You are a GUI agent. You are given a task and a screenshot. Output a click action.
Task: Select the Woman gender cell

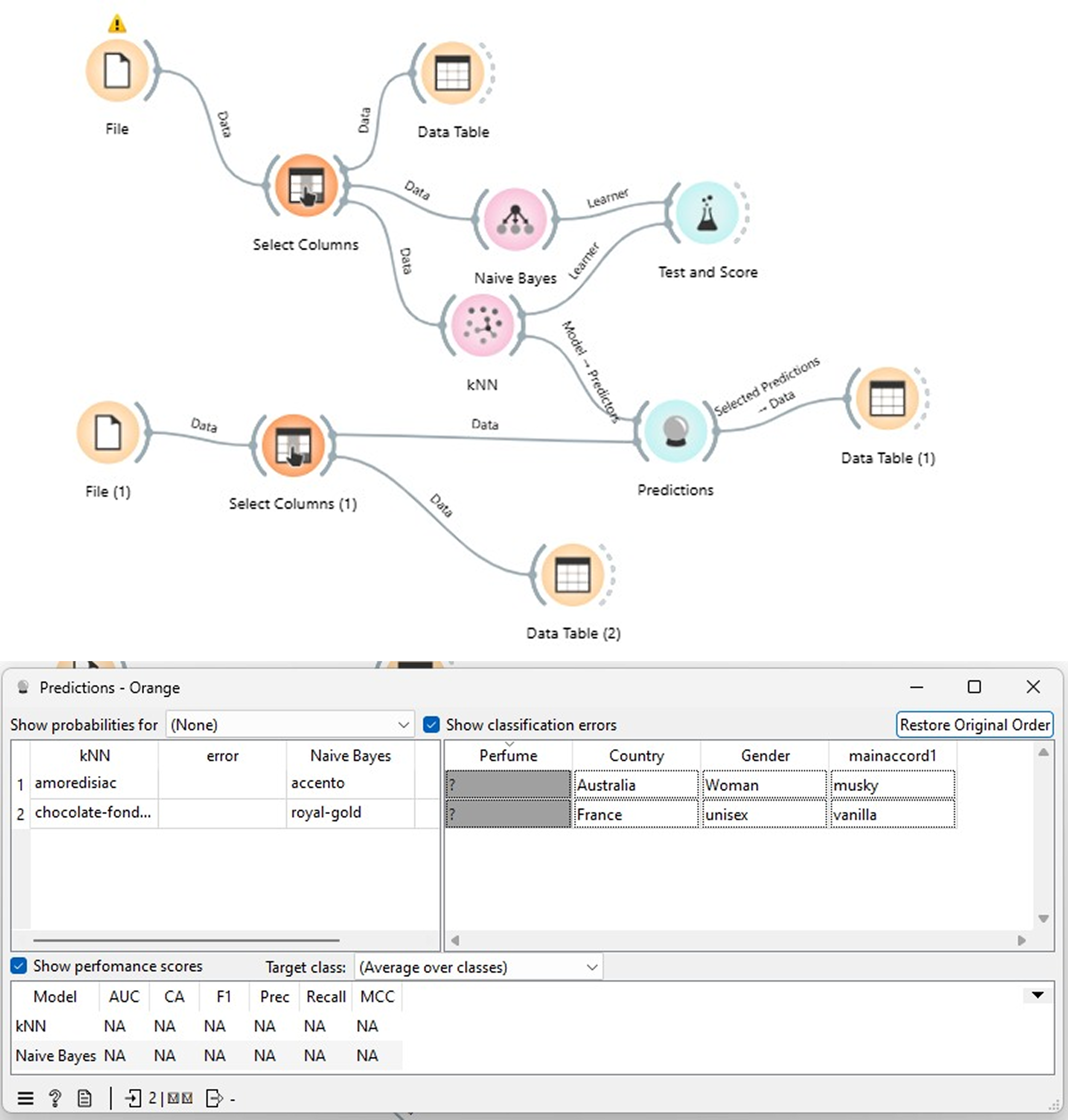pyautogui.click(x=765, y=785)
